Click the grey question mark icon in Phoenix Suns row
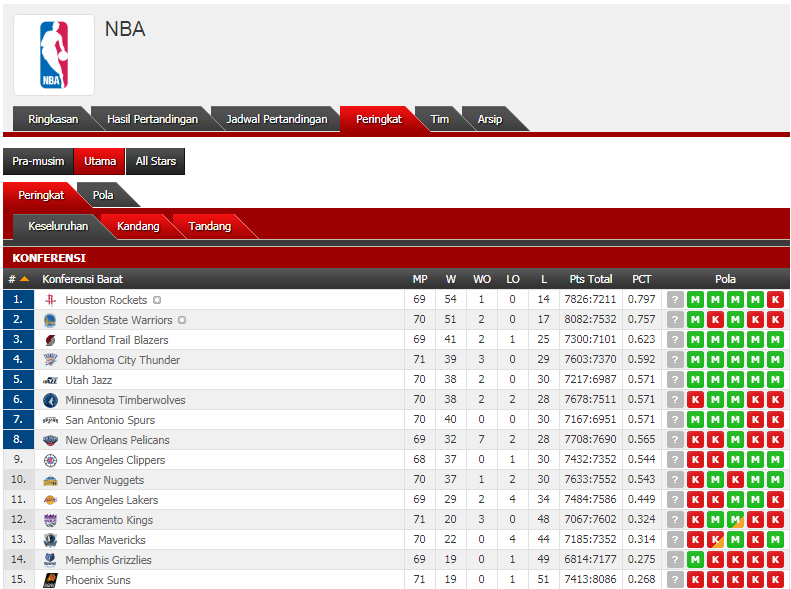Image resolution: width=791 pixels, height=589 pixels. point(675,580)
